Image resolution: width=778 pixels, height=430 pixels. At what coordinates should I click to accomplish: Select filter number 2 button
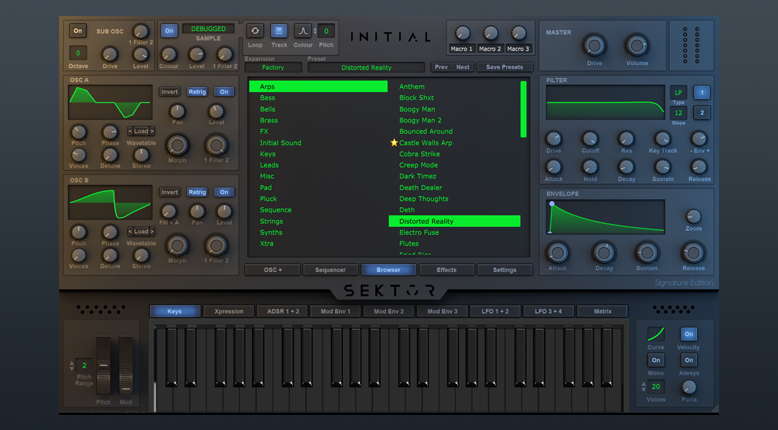(702, 113)
